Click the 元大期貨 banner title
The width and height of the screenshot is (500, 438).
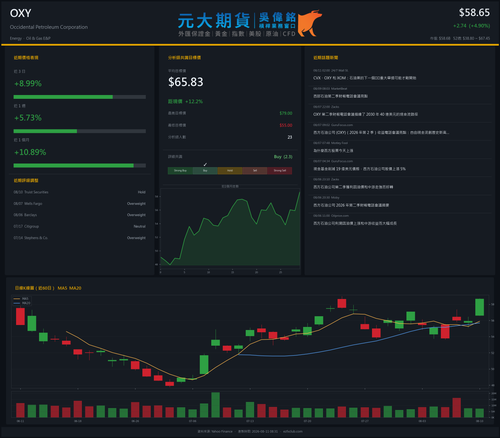[214, 21]
